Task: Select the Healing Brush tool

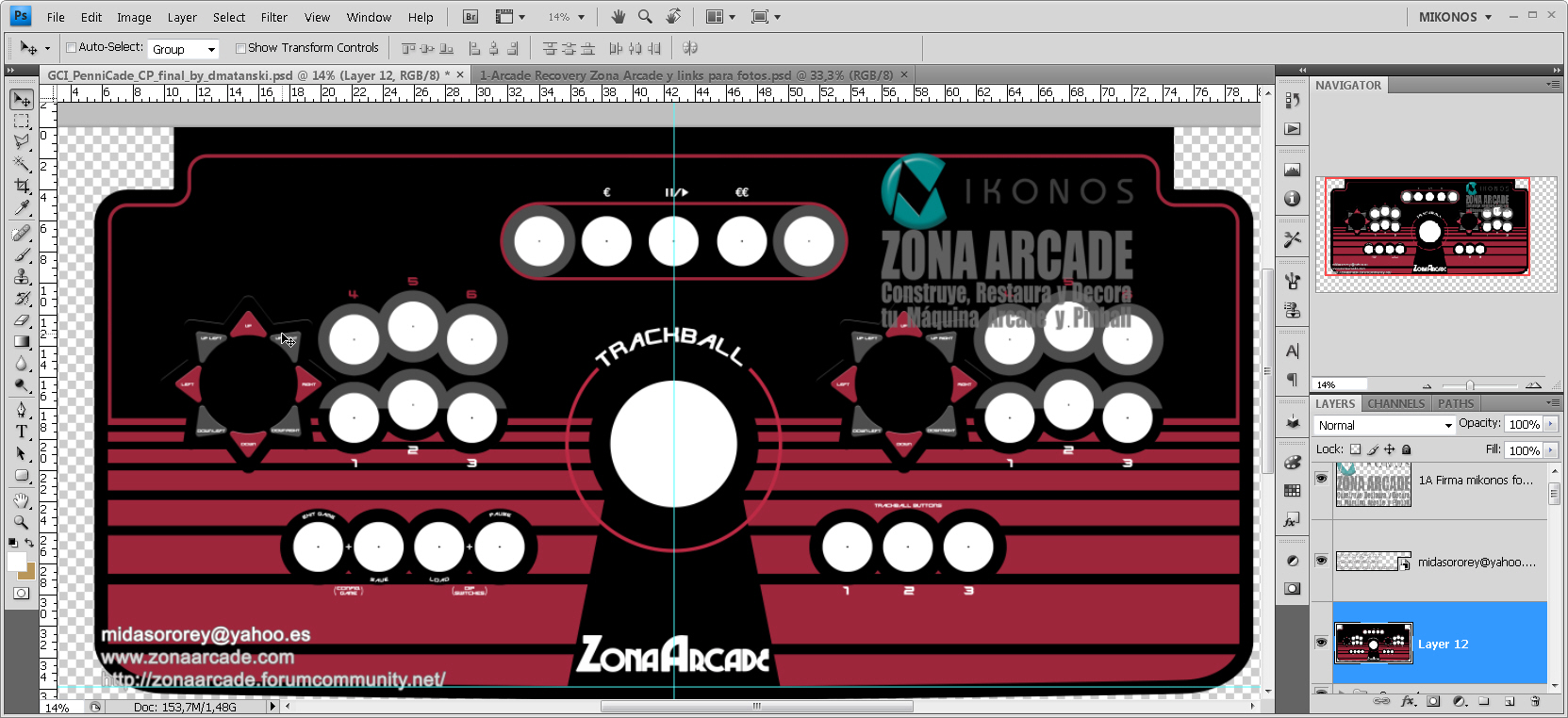Action: pos(22,233)
